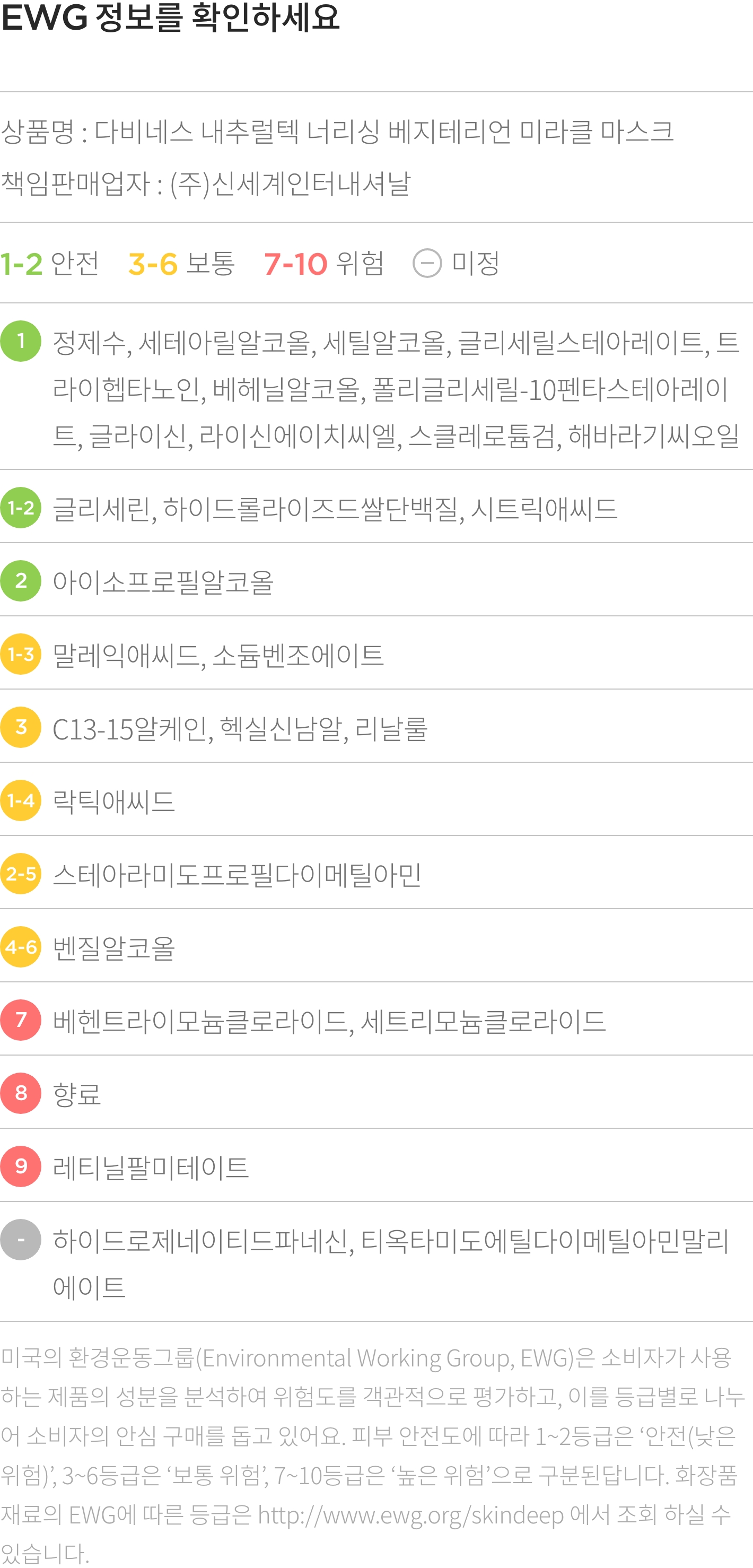
Task: Click the green 1-2 grade badge
Action: tap(21, 508)
